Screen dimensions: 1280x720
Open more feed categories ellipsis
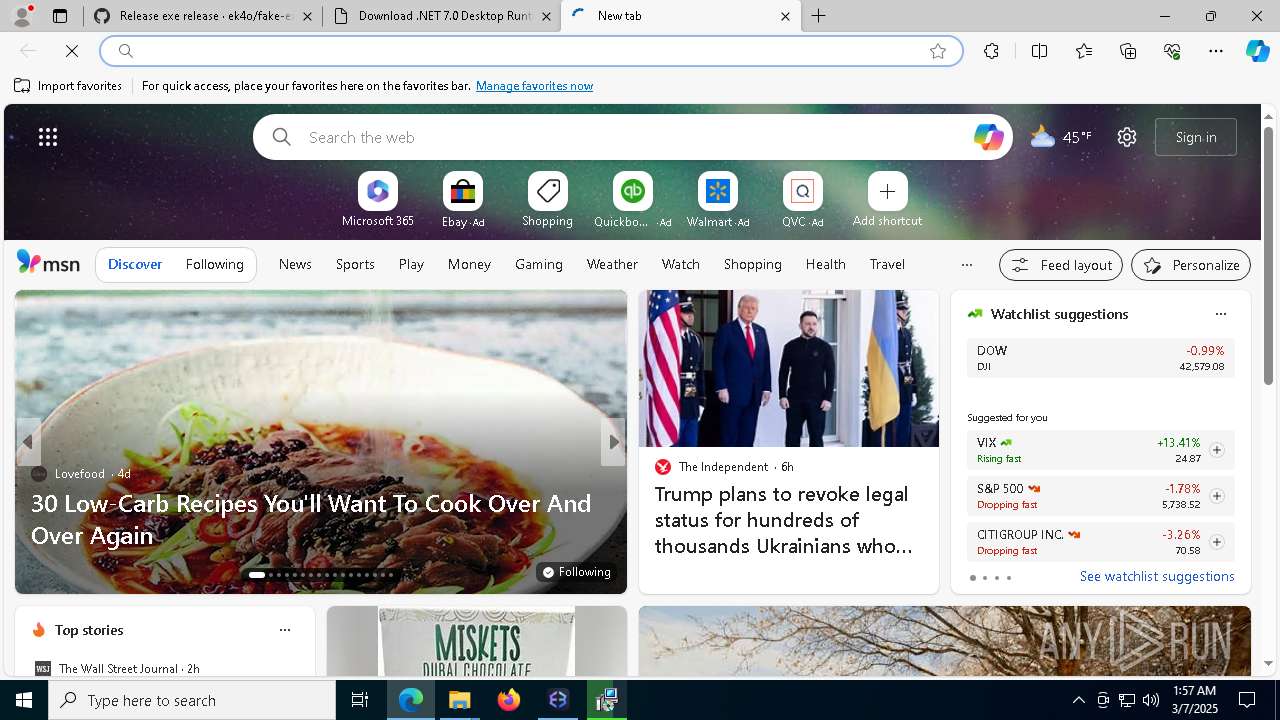tap(966, 265)
